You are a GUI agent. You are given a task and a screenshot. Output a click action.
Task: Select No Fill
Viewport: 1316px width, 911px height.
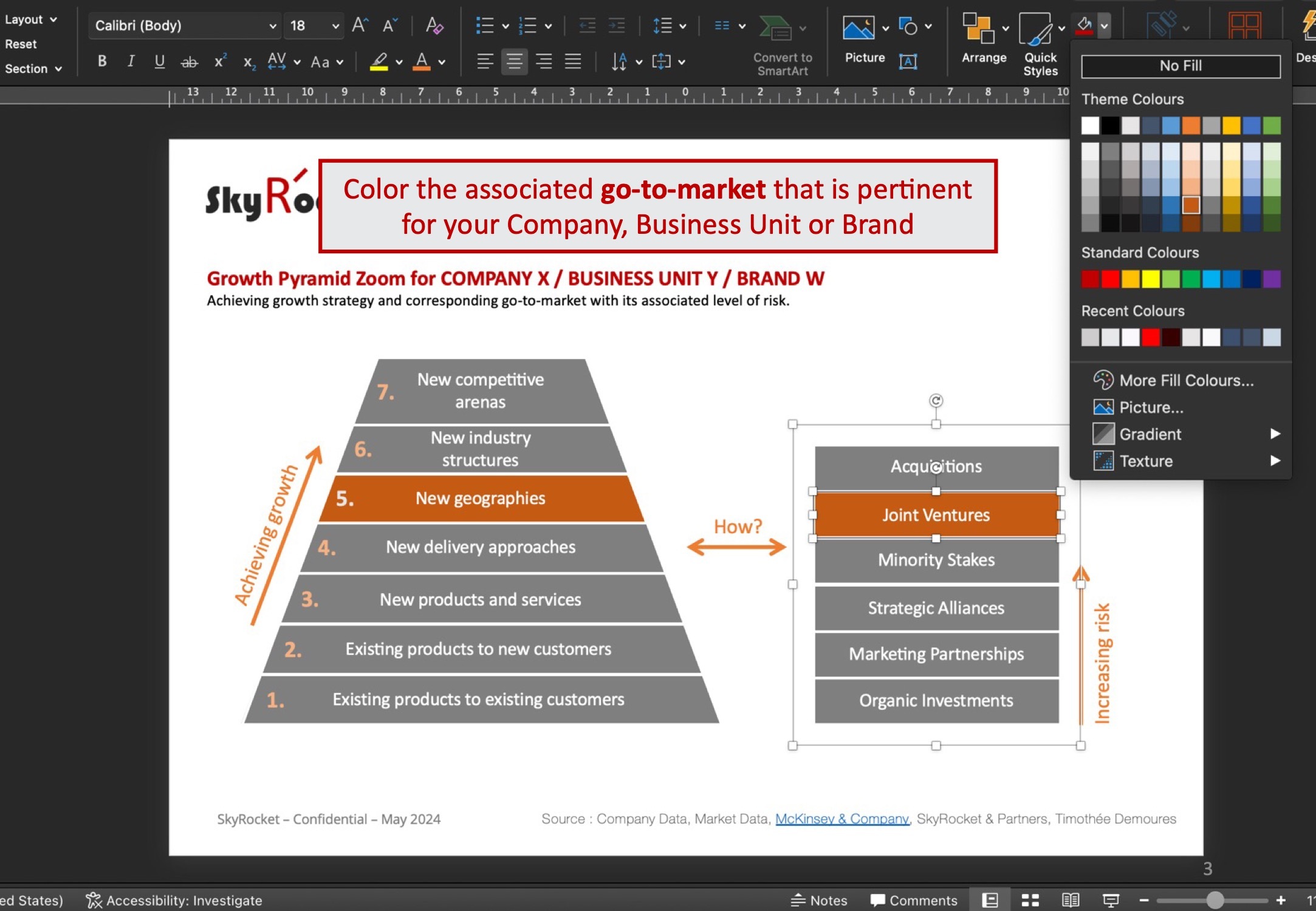click(x=1181, y=66)
